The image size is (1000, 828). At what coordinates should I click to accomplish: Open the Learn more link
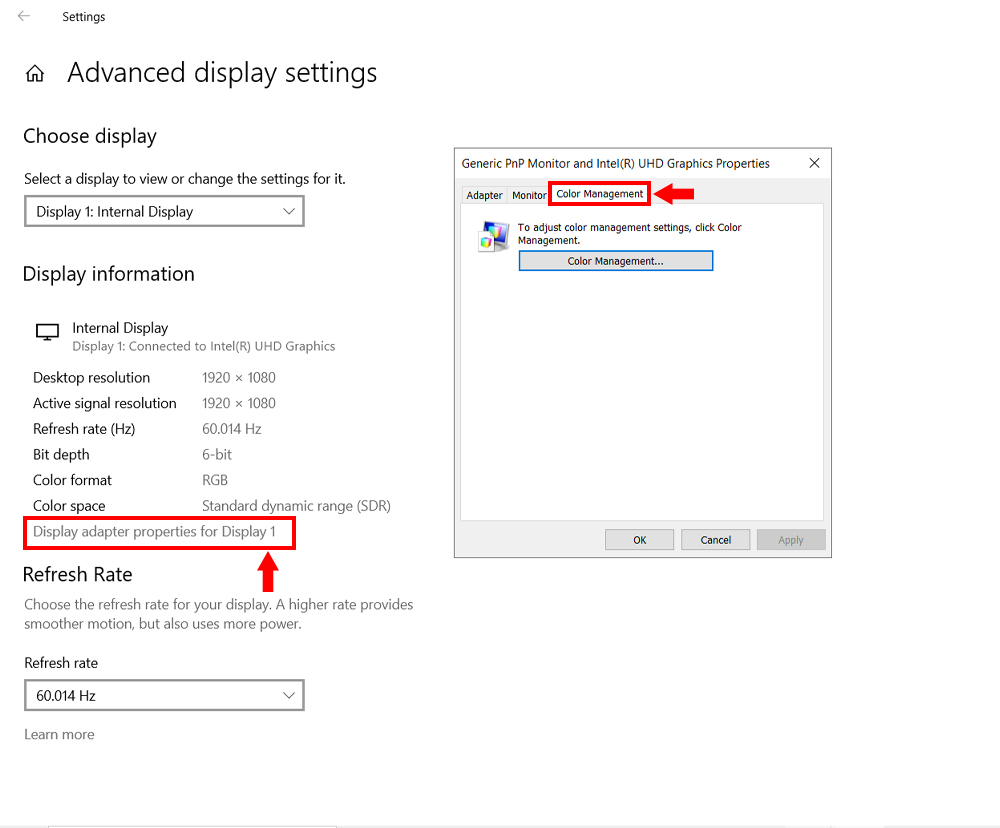(59, 734)
